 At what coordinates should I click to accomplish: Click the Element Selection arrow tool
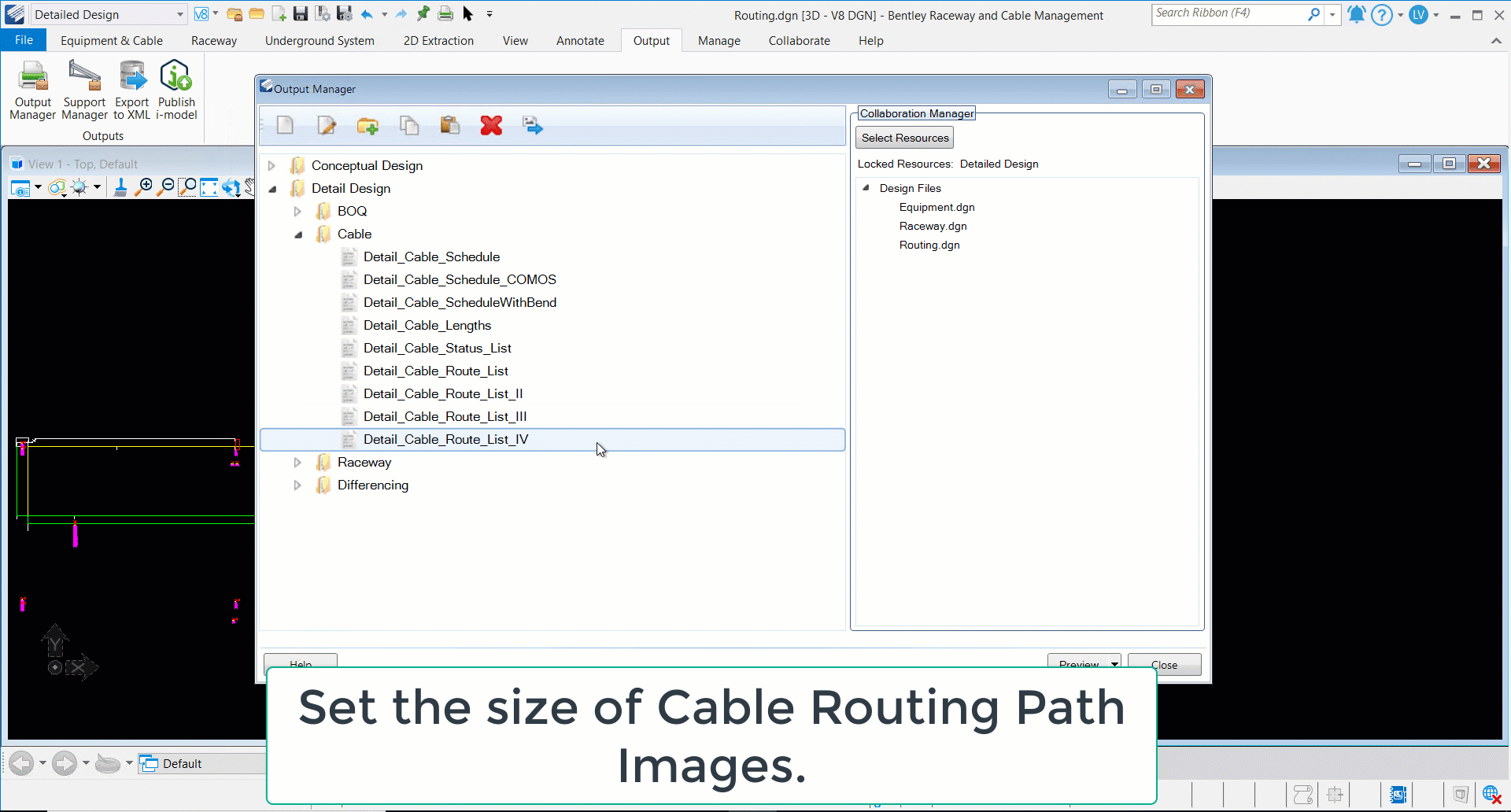click(x=468, y=14)
